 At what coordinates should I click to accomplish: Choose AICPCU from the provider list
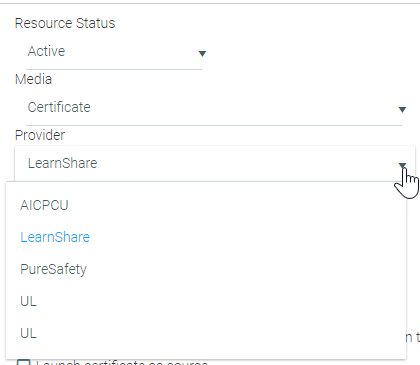[x=44, y=205]
